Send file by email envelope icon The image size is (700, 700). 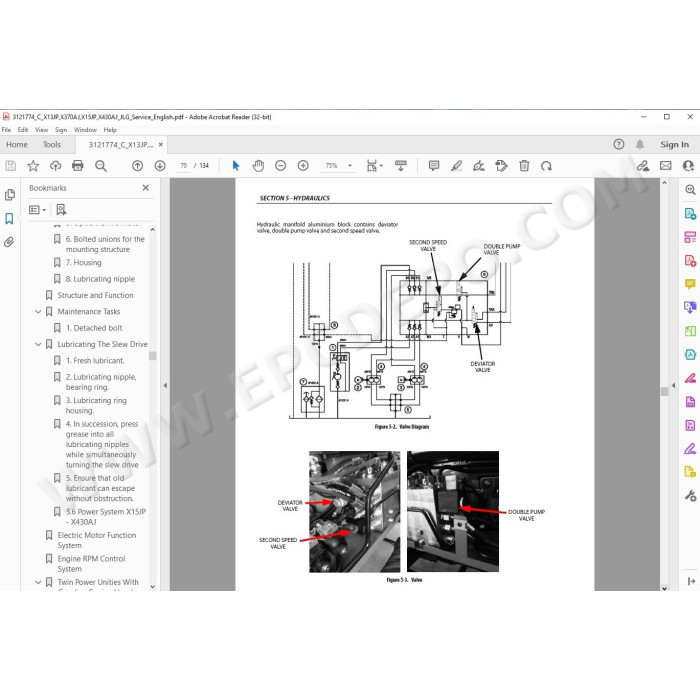(x=666, y=166)
